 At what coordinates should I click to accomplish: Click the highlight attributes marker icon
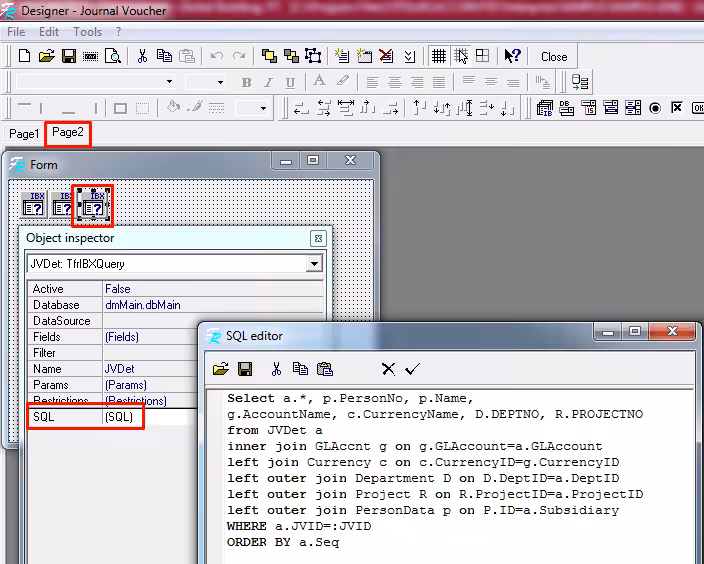tap(342, 81)
